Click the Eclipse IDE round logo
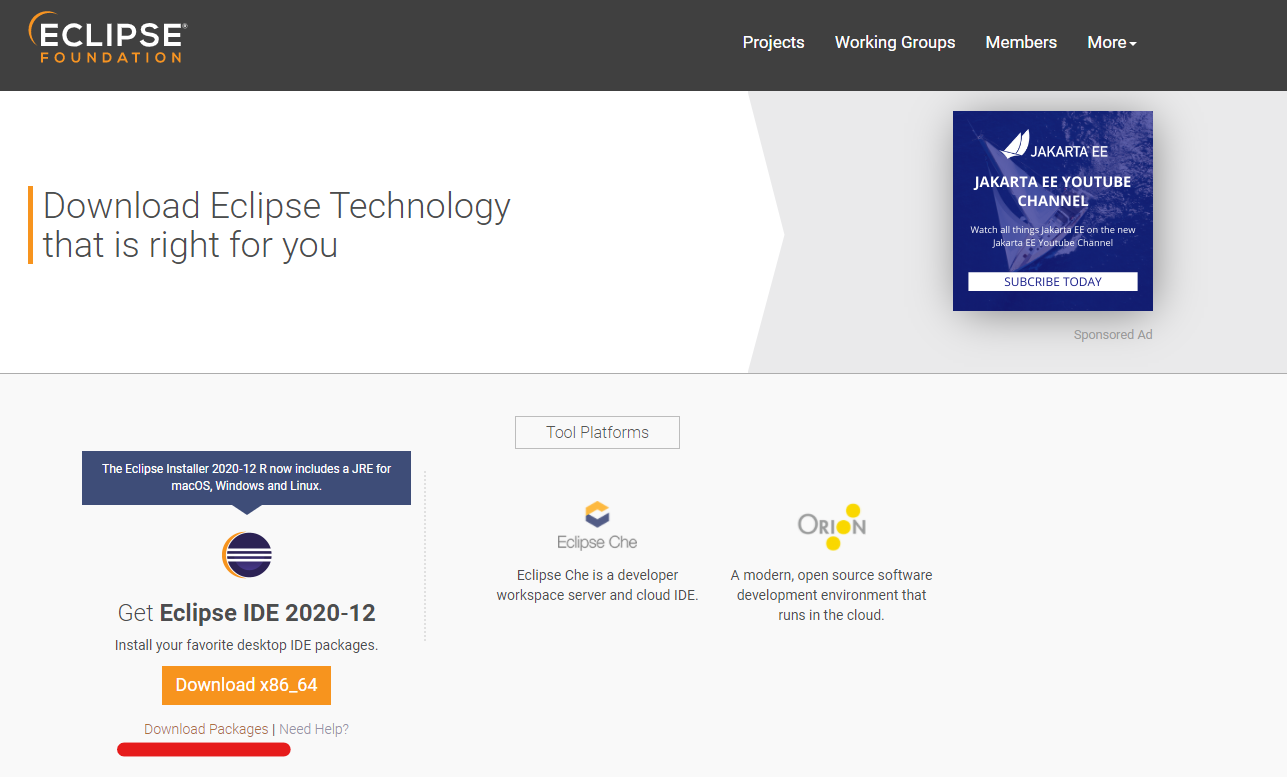 246,555
